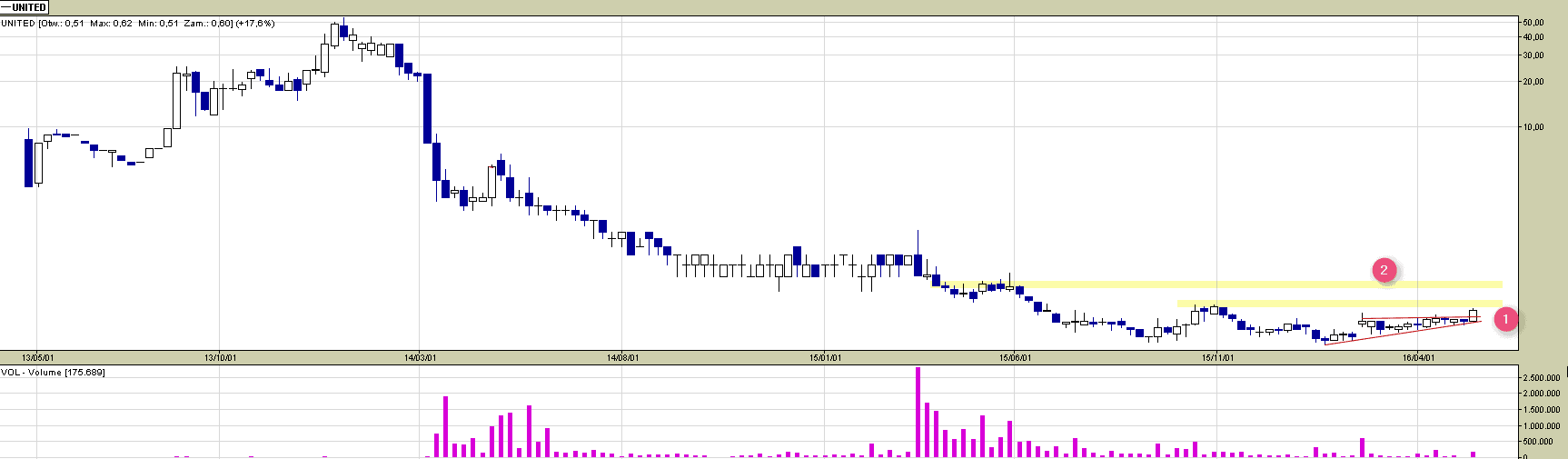Click the 16/04/01 date axis label
The height and width of the screenshot is (459, 1568).
(1418, 358)
